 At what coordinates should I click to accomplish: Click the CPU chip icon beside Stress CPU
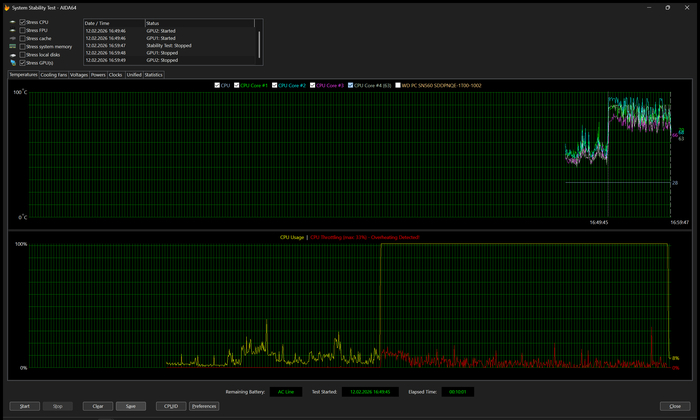(x=11, y=21)
